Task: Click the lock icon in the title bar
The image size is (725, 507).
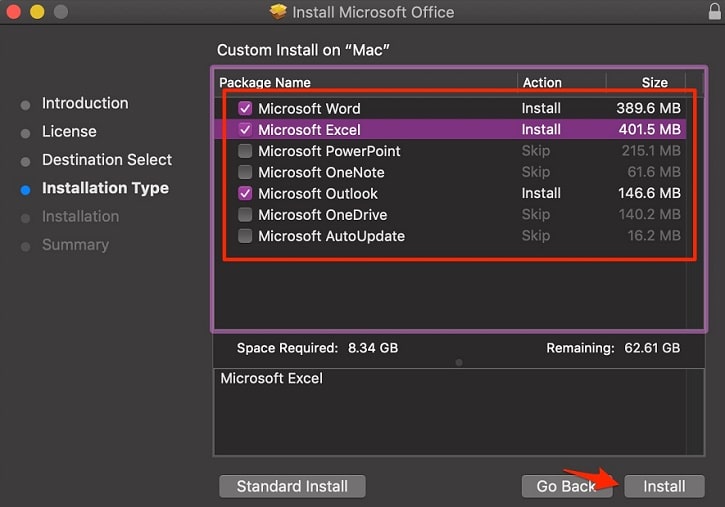Action: point(714,11)
